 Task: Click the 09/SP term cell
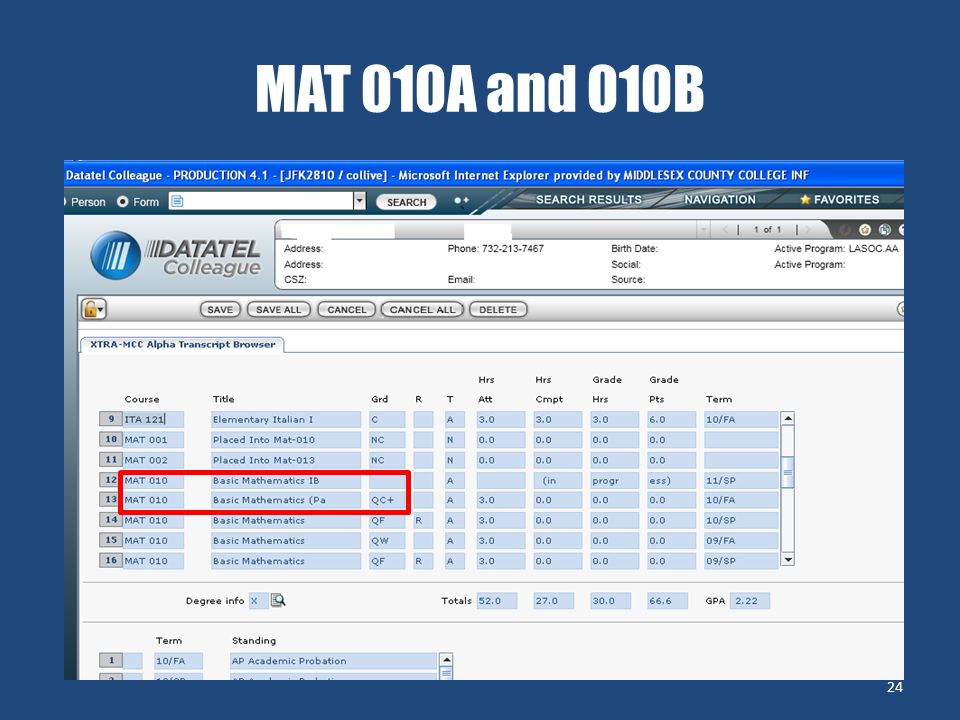click(741, 561)
